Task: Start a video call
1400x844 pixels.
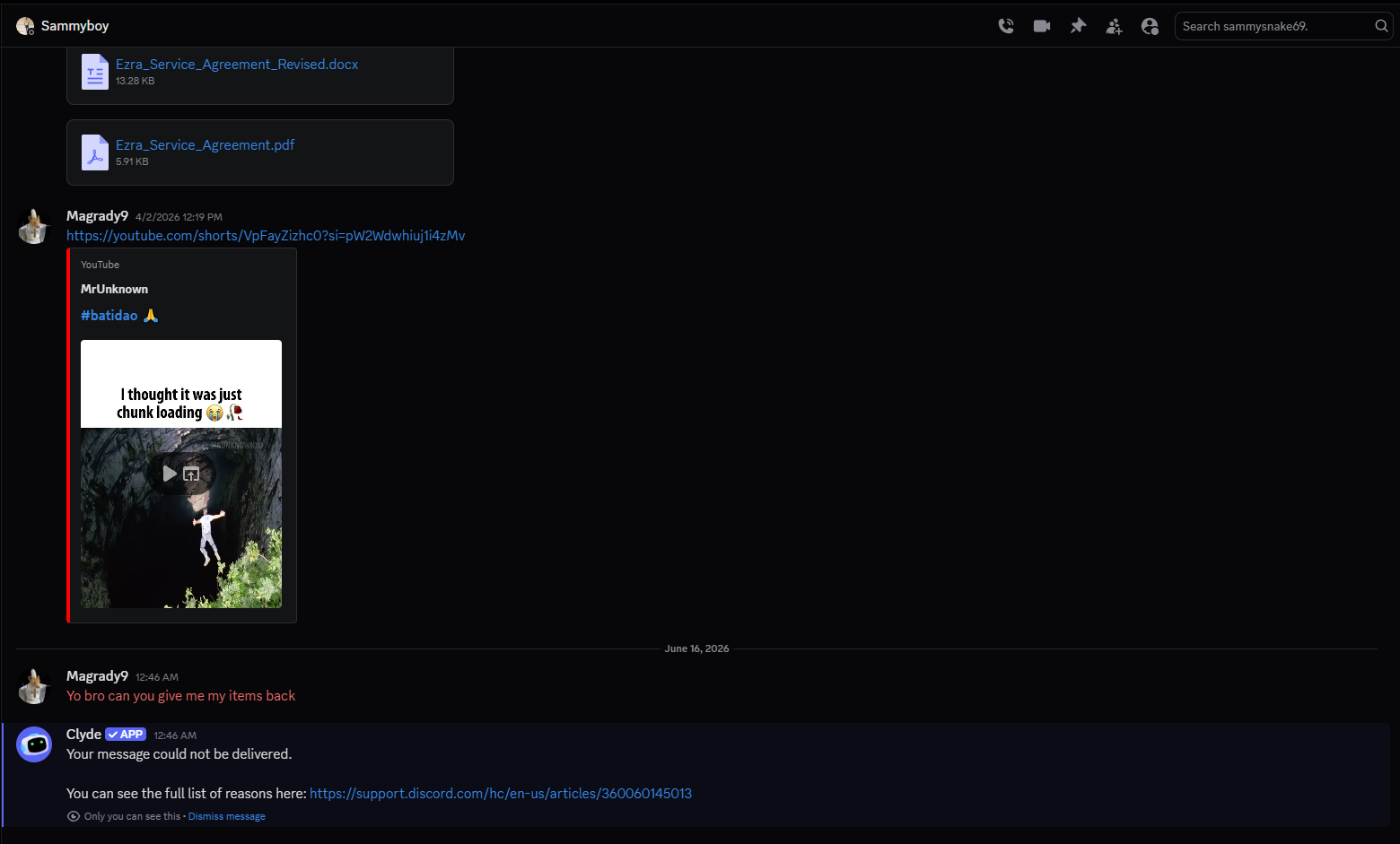Action: point(1042,26)
